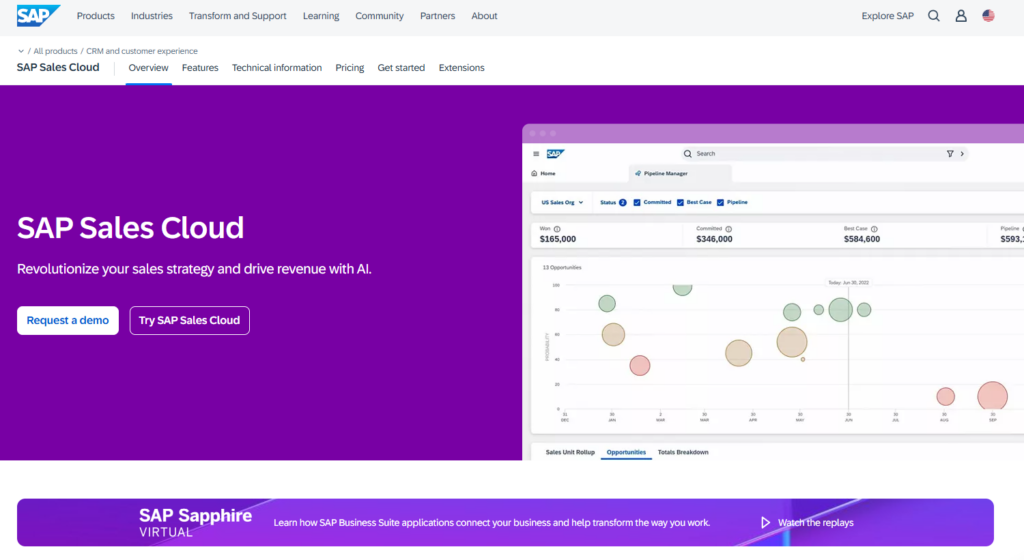Image resolution: width=1024 pixels, height=560 pixels.
Task: Change country via the US flag icon
Action: point(988,16)
